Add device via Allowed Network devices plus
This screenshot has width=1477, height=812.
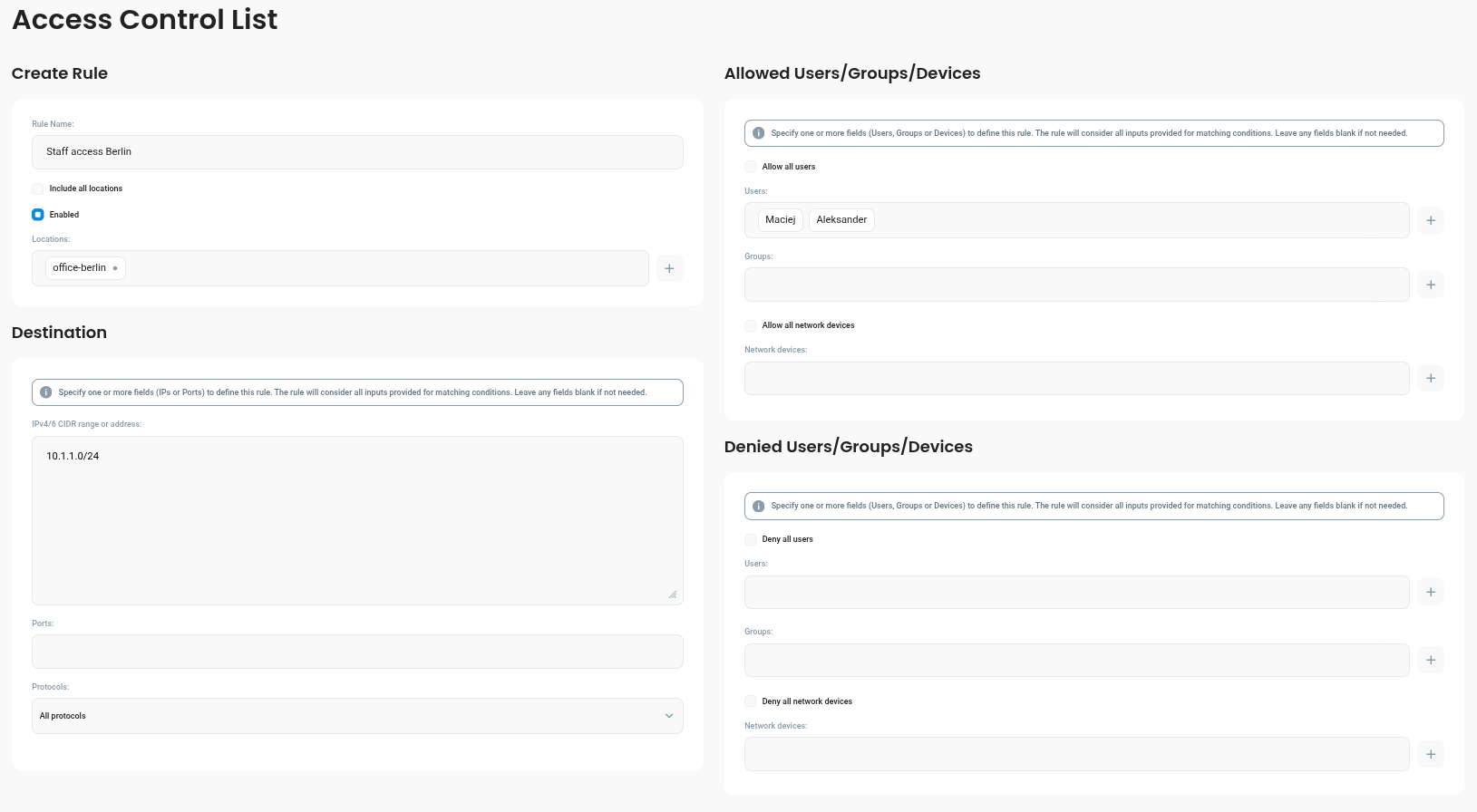coord(1430,378)
